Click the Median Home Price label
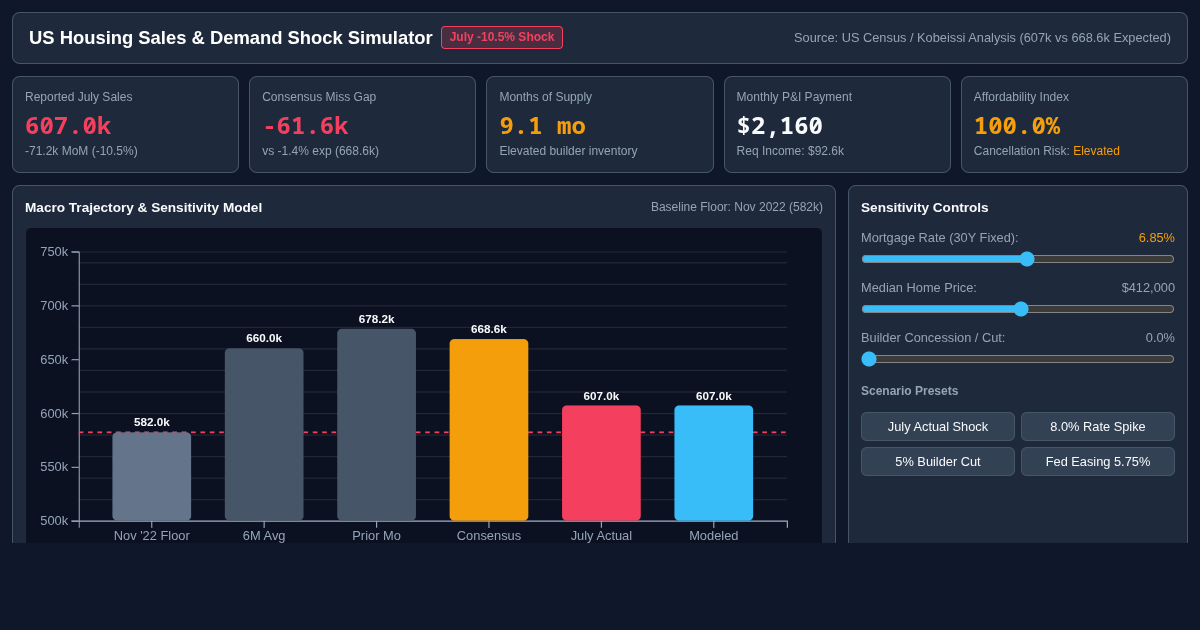The height and width of the screenshot is (630, 1200). click(919, 287)
